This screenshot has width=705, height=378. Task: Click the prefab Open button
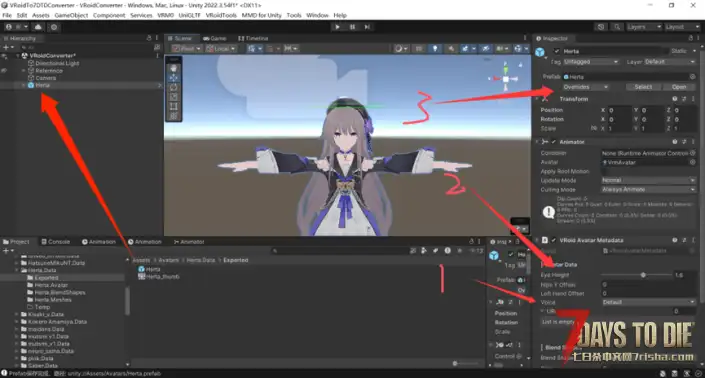click(x=679, y=87)
